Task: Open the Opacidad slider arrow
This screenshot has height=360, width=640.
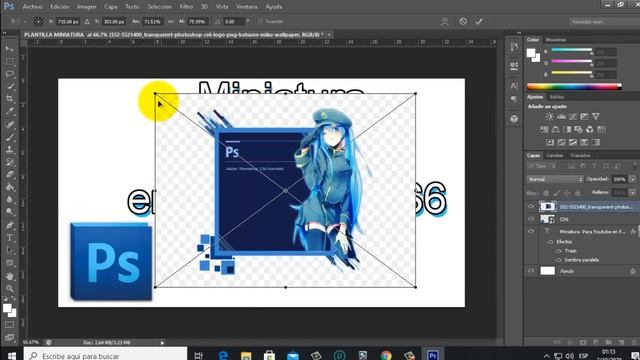Action: tap(633, 179)
